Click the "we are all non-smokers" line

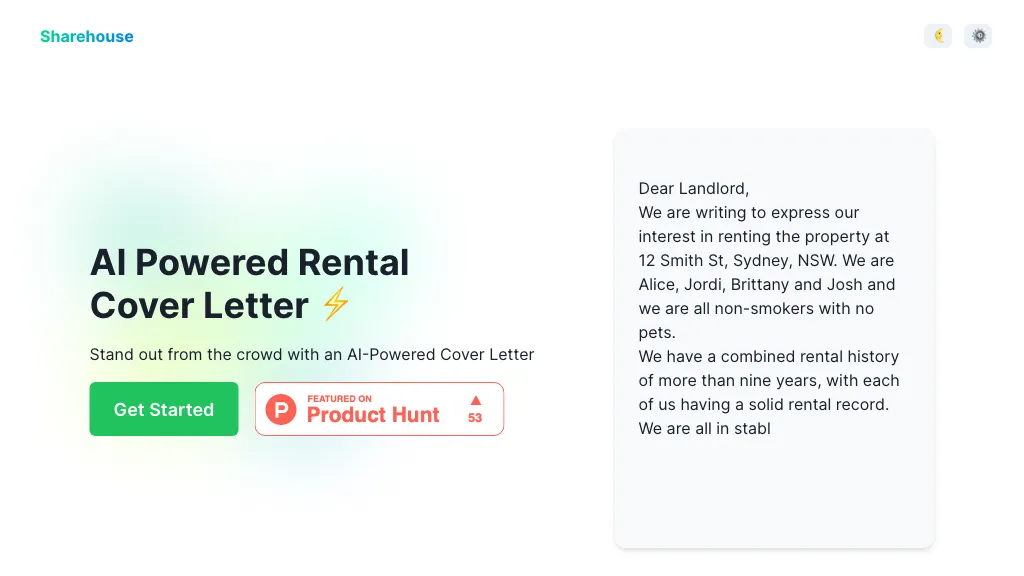point(756,308)
